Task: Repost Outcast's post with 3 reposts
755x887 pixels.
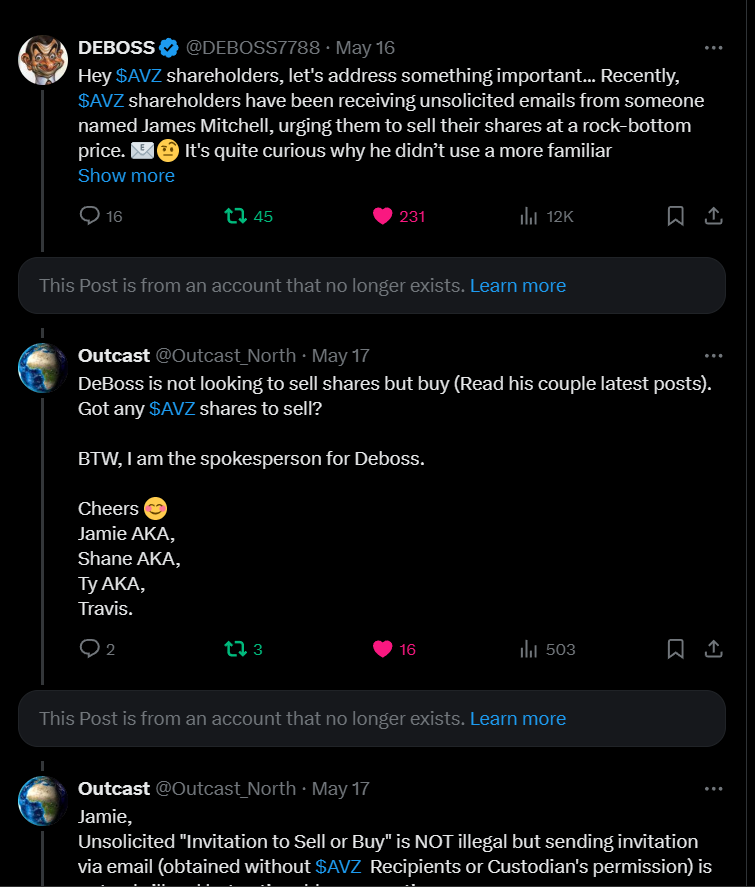Action: click(236, 649)
